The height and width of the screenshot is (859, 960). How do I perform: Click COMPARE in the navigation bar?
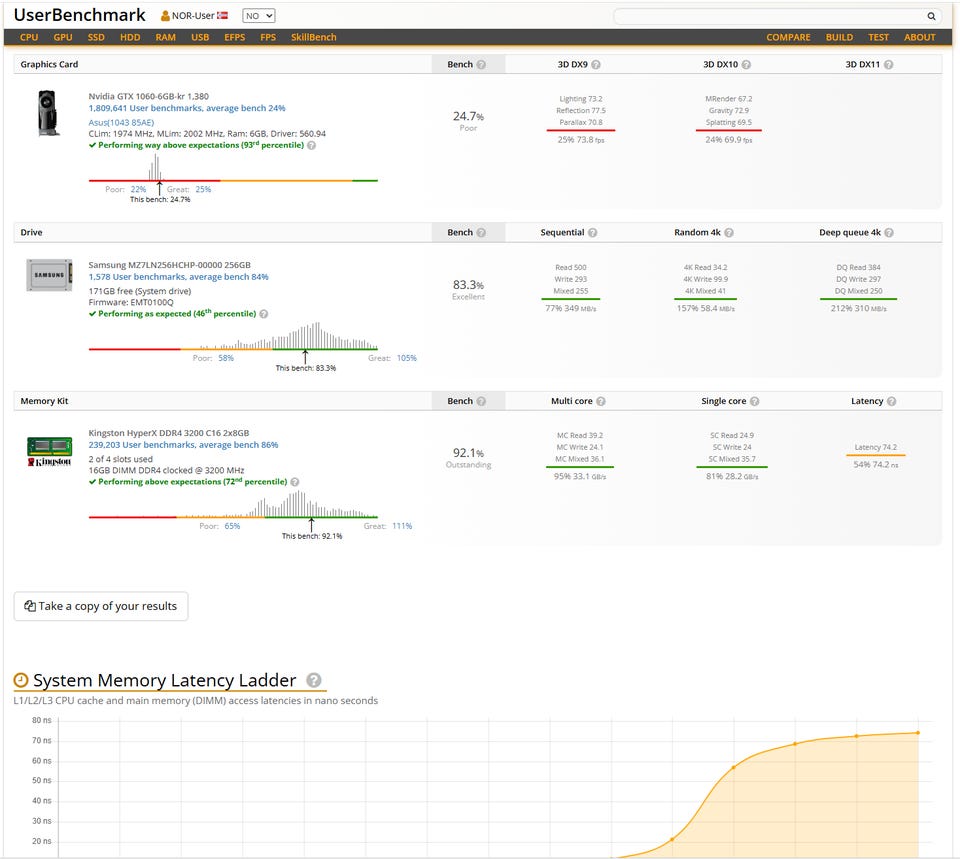[788, 37]
